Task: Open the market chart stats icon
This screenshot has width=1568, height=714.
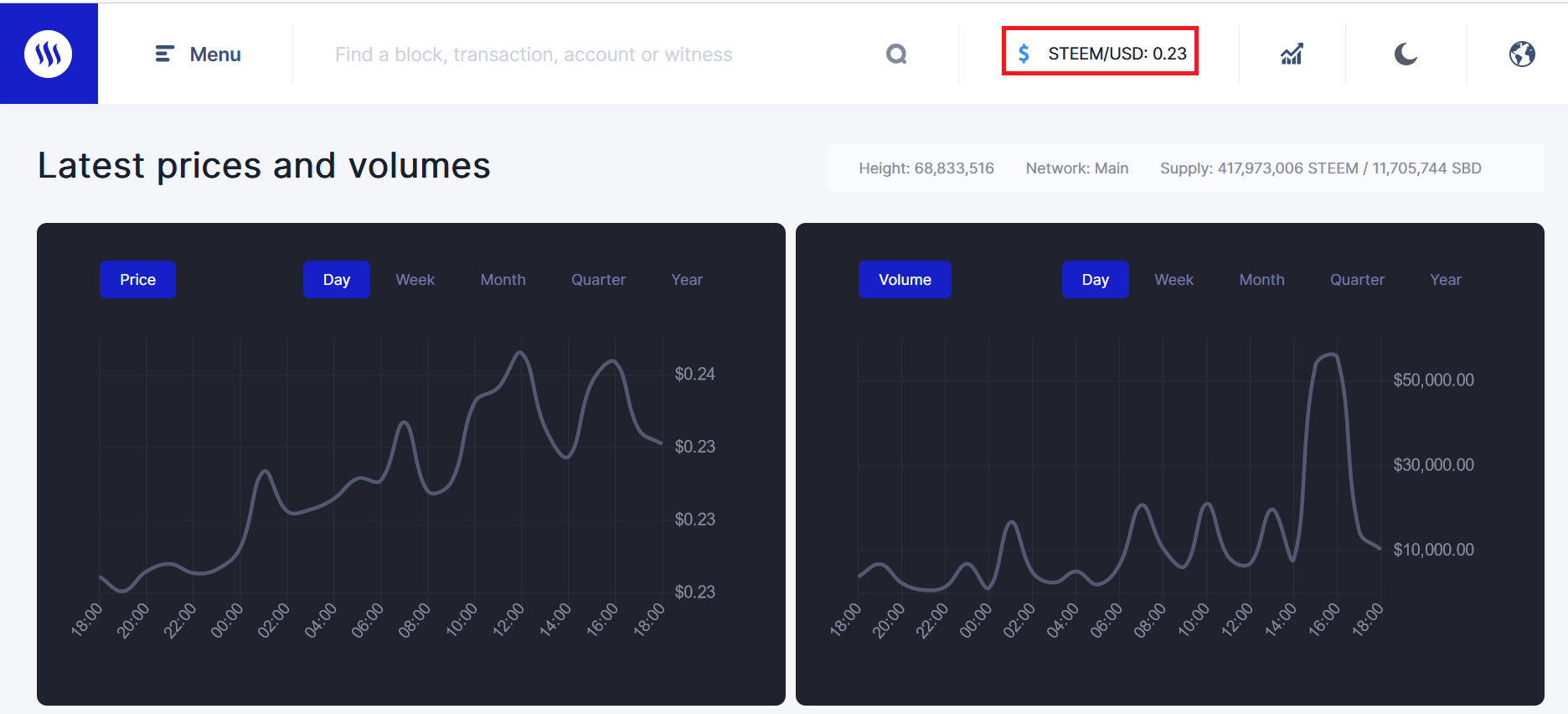Action: [x=1292, y=54]
